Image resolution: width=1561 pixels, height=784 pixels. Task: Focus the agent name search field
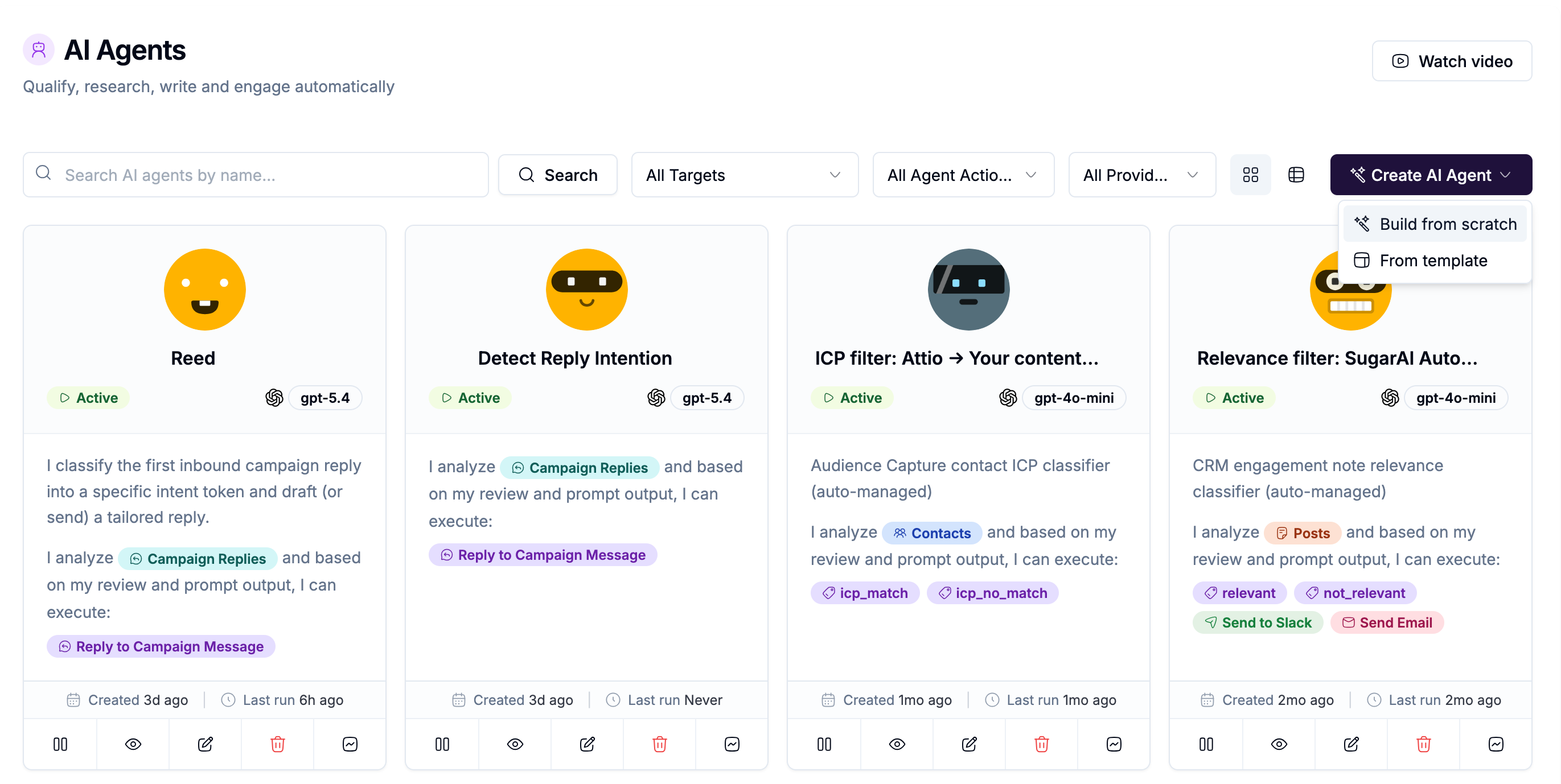(256, 175)
